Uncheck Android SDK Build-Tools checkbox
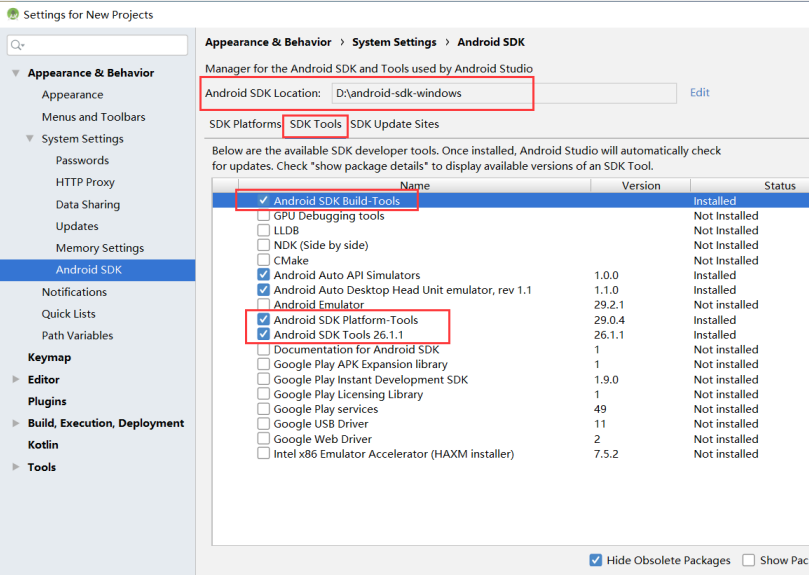The image size is (809, 575). [264, 200]
